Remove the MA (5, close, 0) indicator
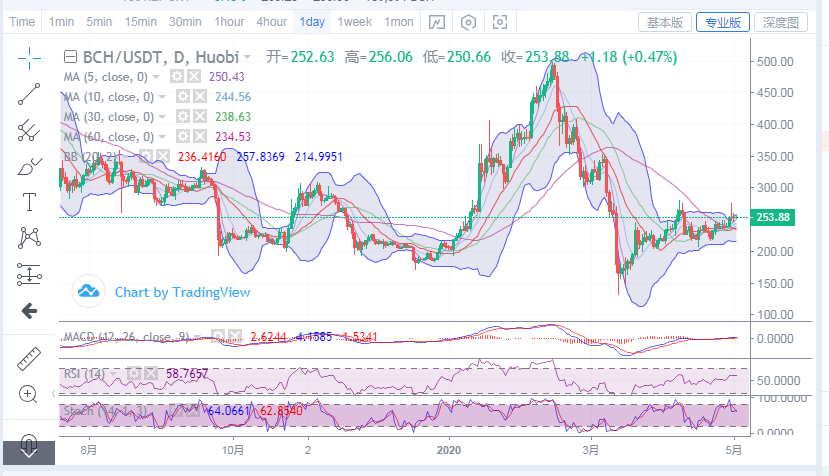The image size is (829, 476). pos(194,77)
